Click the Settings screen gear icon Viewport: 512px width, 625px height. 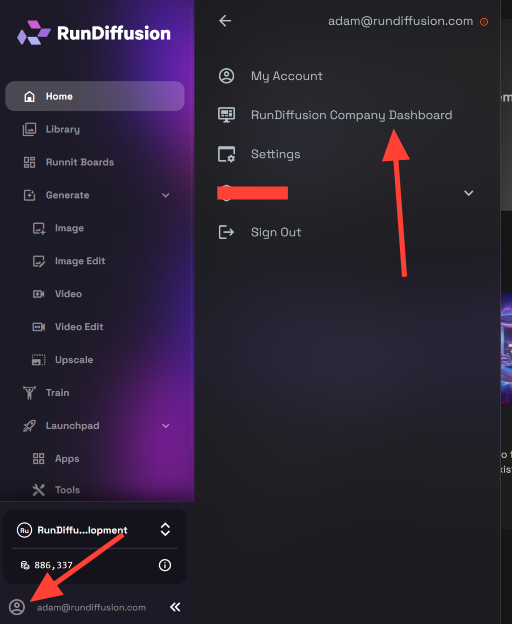[x=226, y=154]
